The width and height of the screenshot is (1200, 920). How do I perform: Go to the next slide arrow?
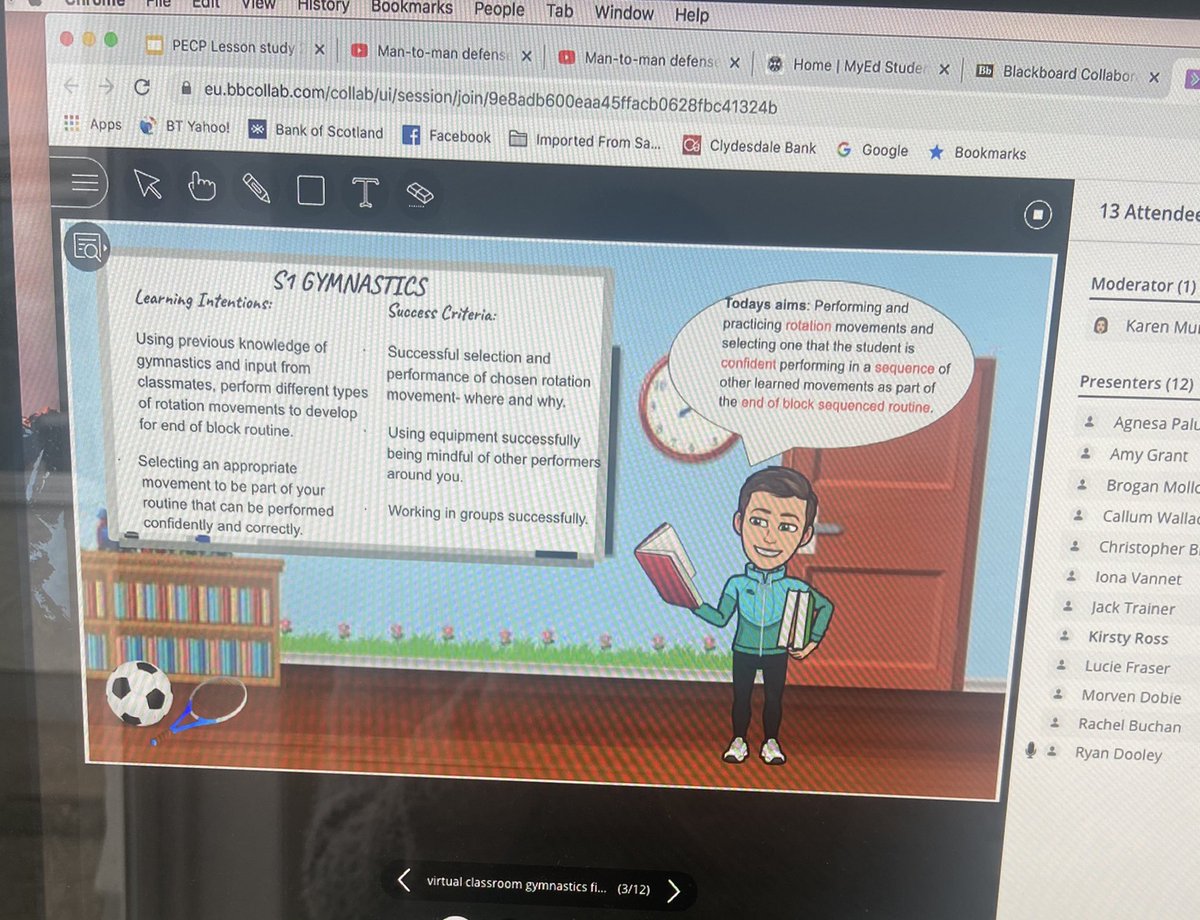tap(674, 890)
